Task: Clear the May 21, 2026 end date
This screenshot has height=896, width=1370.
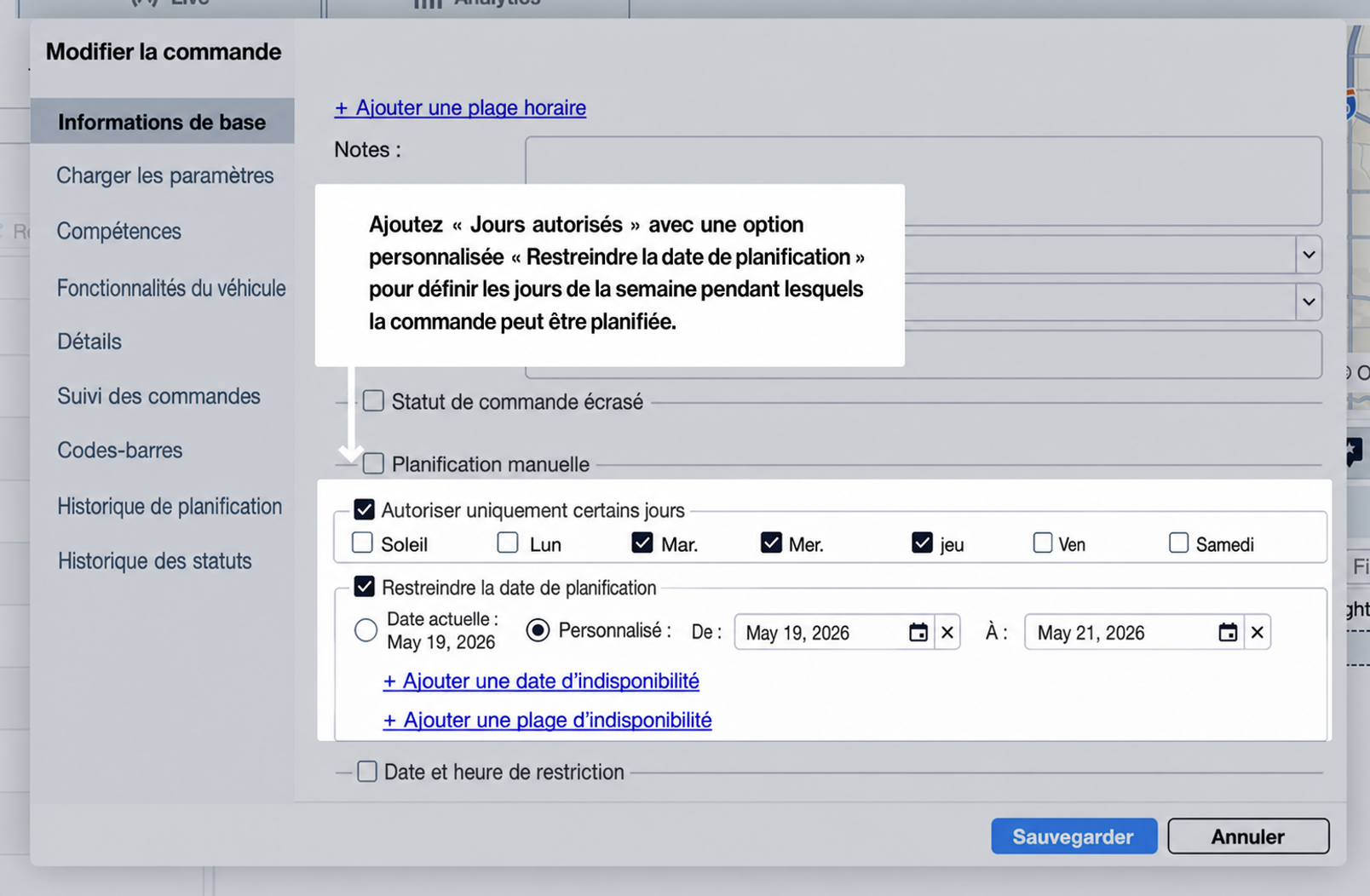Action: tap(1257, 633)
